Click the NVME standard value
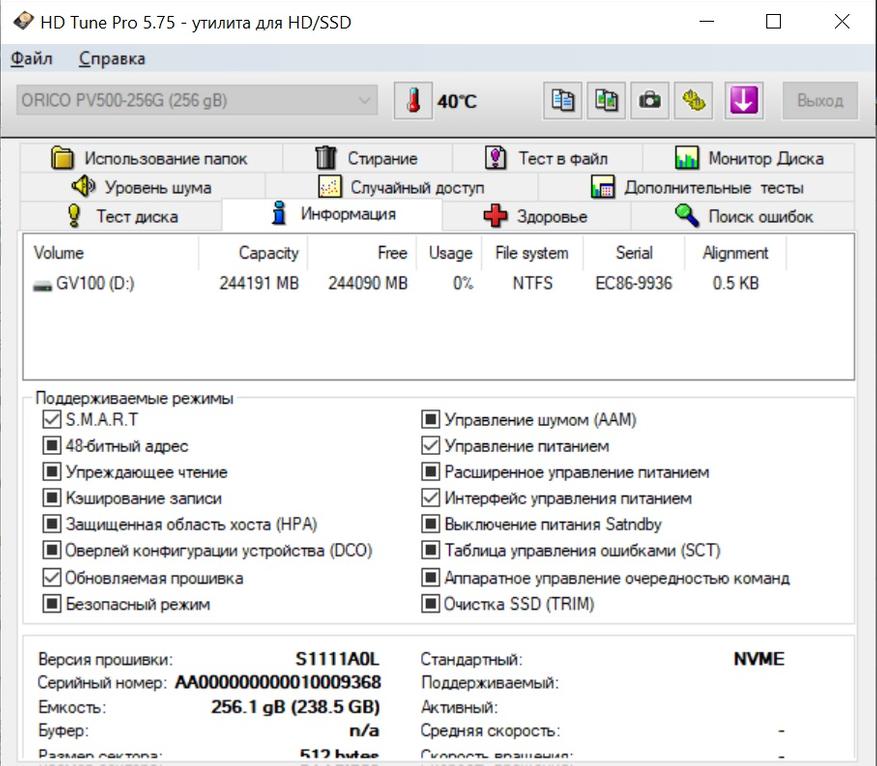This screenshot has height=766, width=877. 759,659
